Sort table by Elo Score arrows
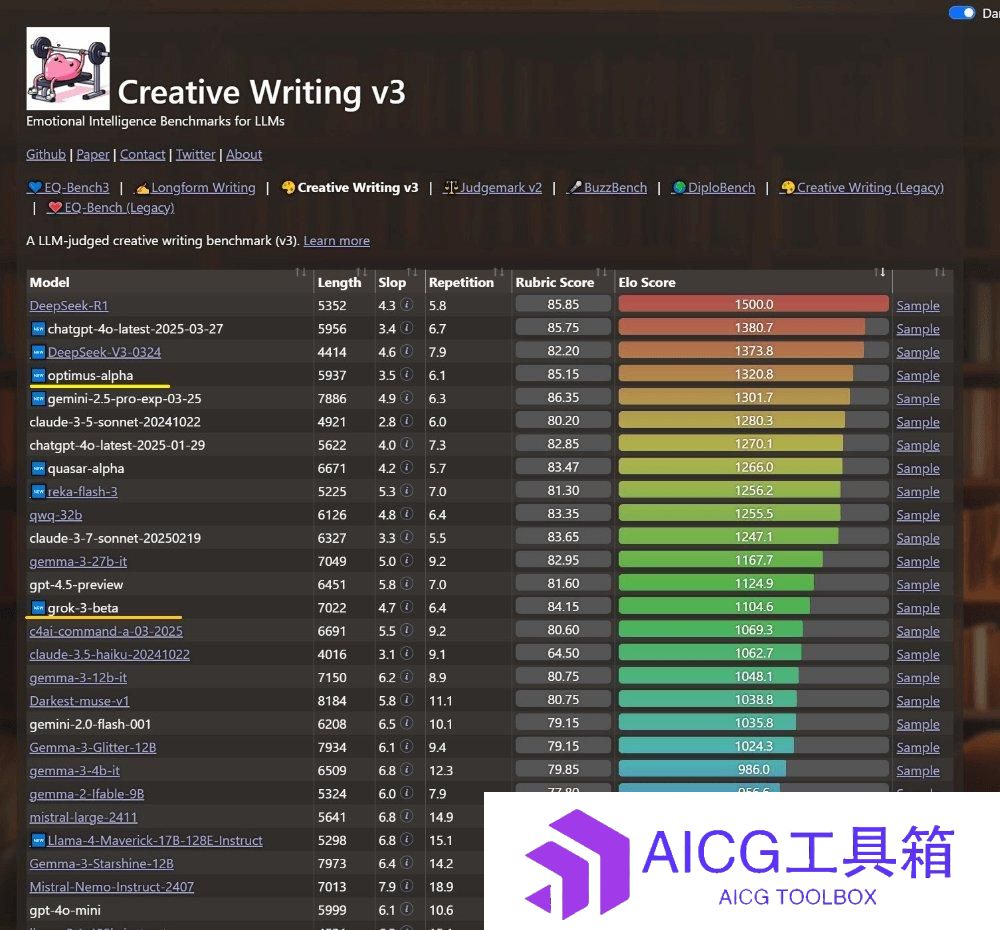The width and height of the screenshot is (1000, 930). point(881,272)
